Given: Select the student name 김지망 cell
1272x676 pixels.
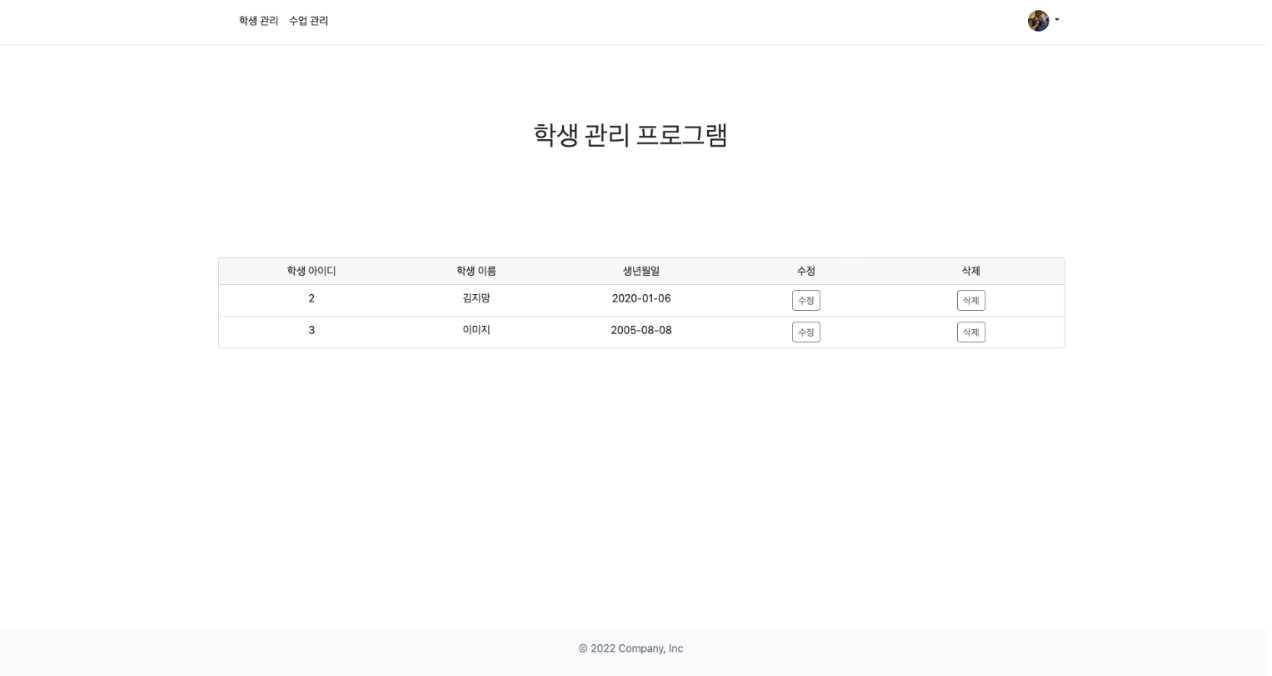Looking at the screenshot, I should [476, 298].
